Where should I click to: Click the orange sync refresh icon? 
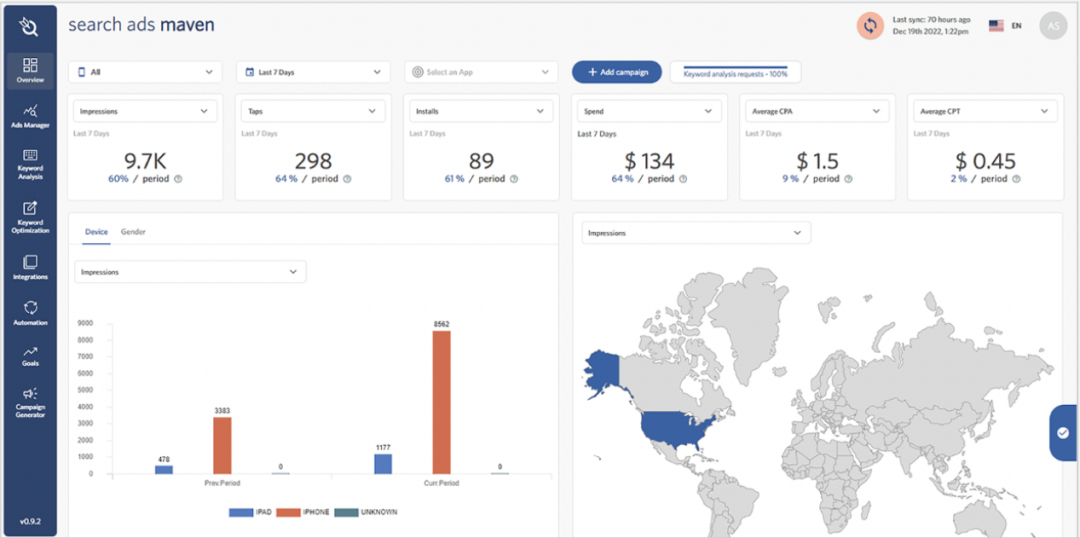pos(871,26)
